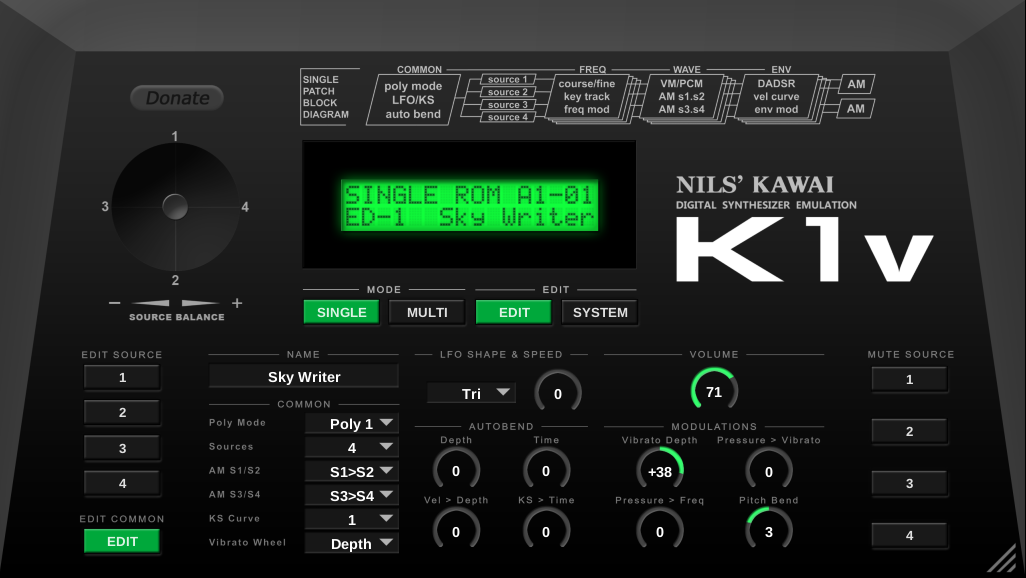Toggle the EDIT mode button

[x=514, y=312]
